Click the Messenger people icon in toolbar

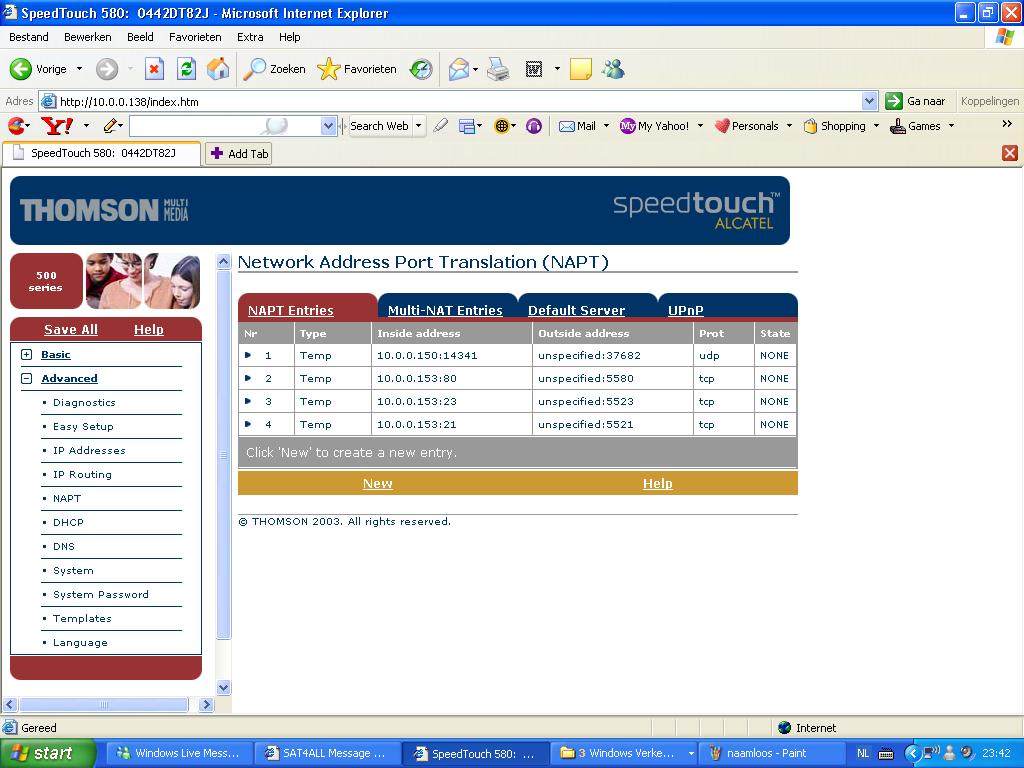tap(613, 69)
